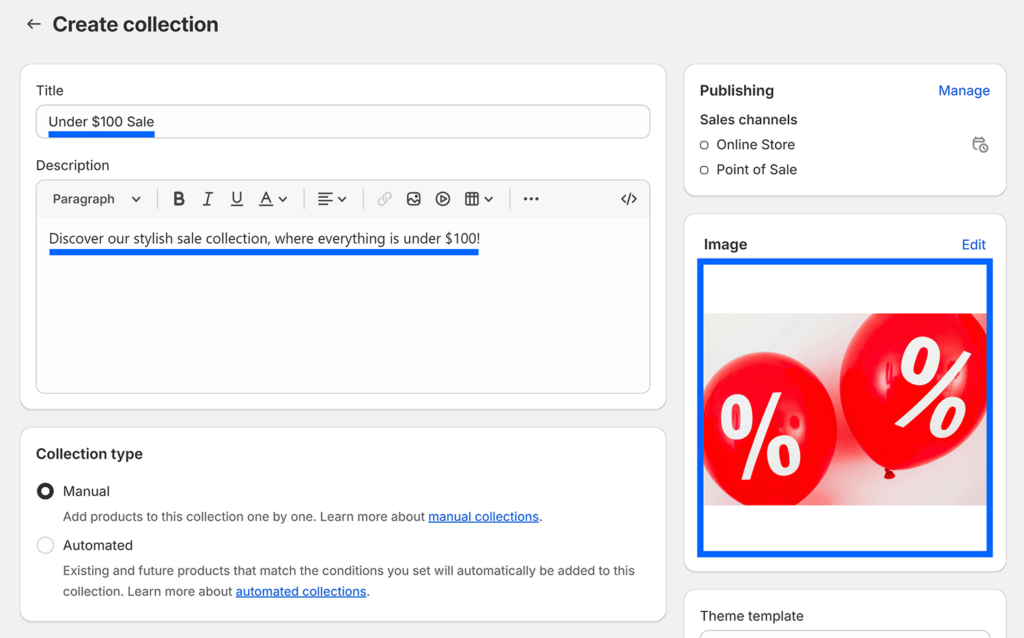Open more formatting options ellipsis

coord(531,199)
